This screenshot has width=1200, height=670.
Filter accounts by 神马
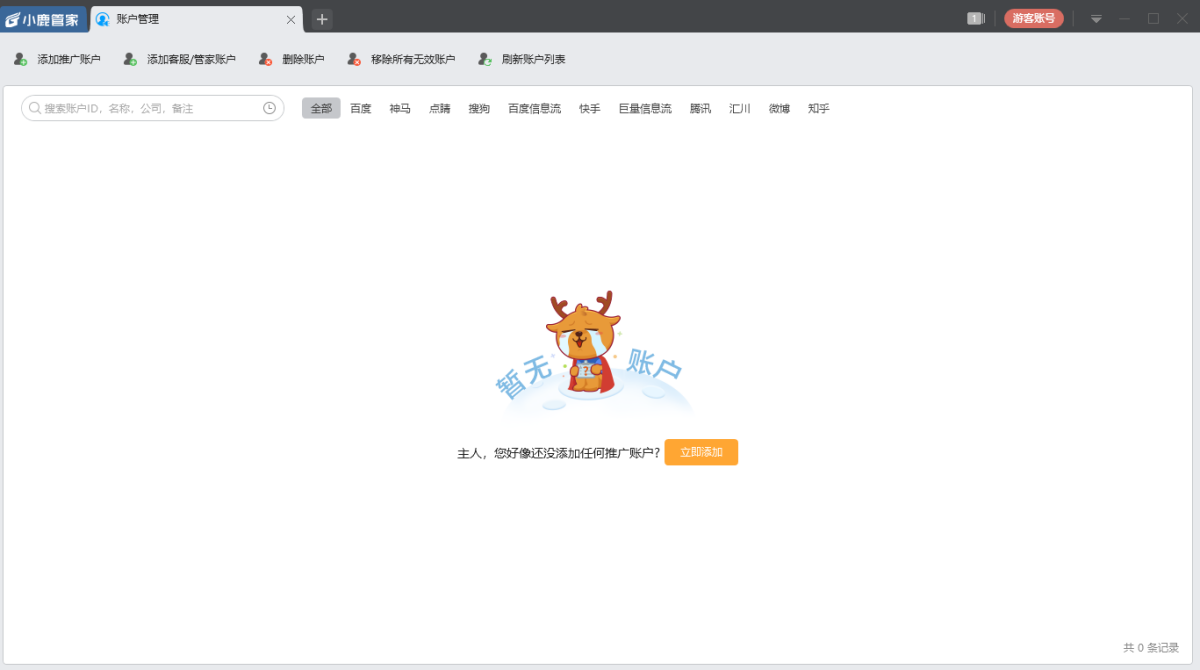(x=400, y=108)
